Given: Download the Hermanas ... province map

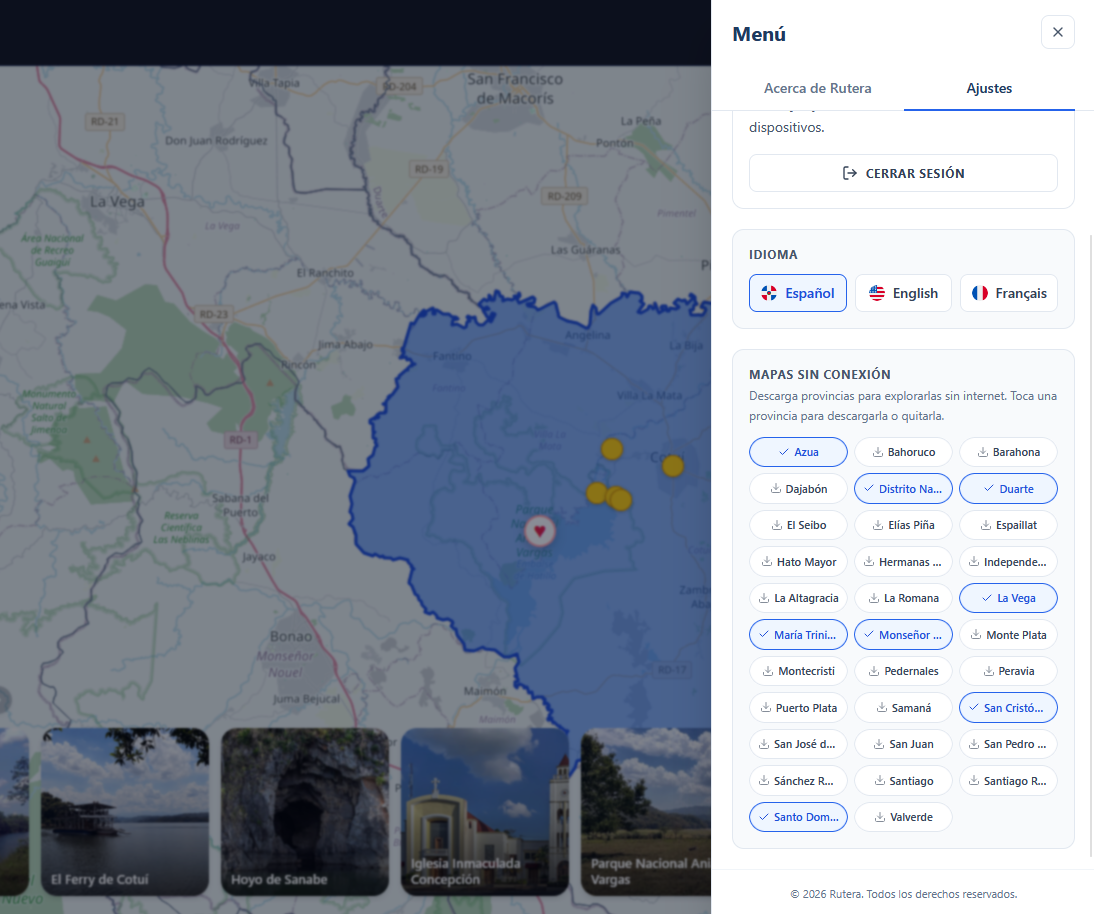Looking at the screenshot, I should coord(904,562).
